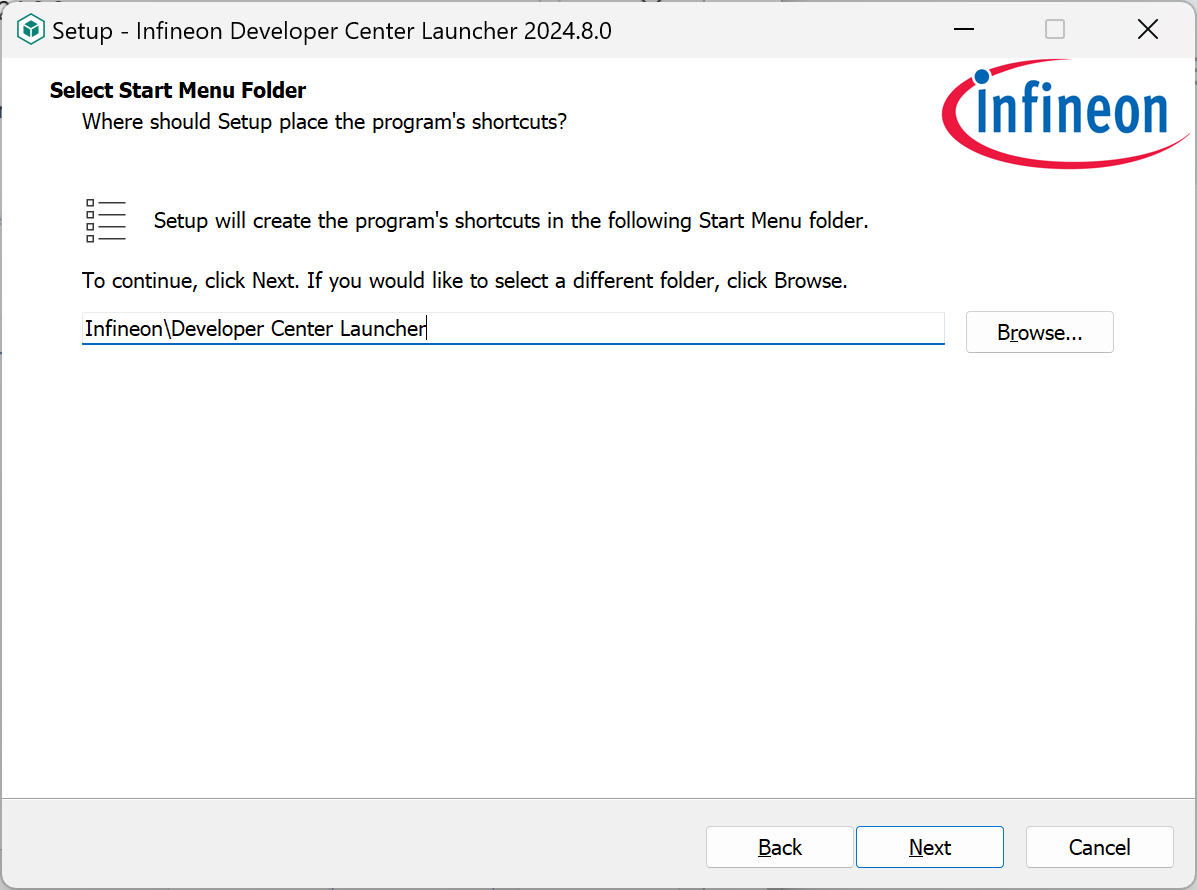The width and height of the screenshot is (1197, 890).
Task: Open the Browse... folder dialog
Action: tap(1039, 332)
